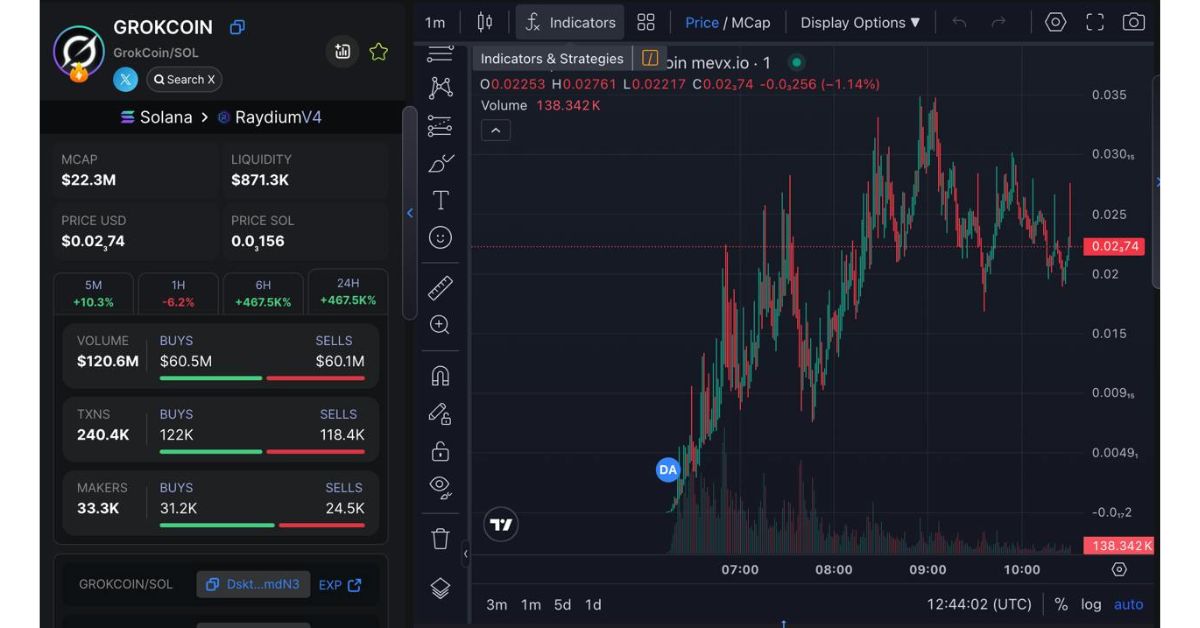Select the Text annotation tool

(440, 200)
